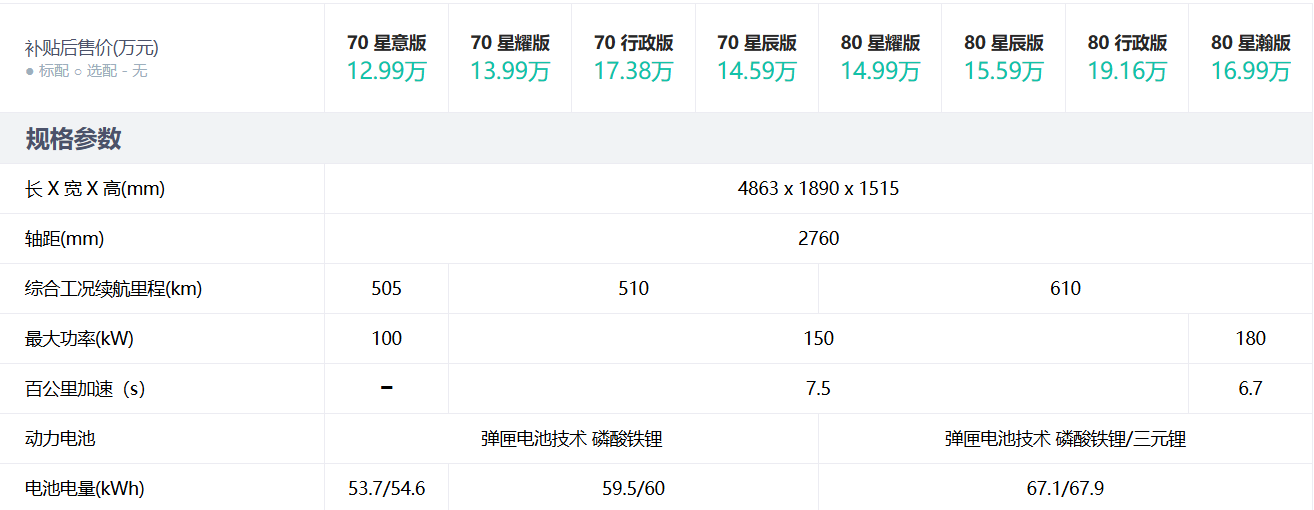Click the 13.99万 price
Screen dimensions: 1314x510
point(510,71)
